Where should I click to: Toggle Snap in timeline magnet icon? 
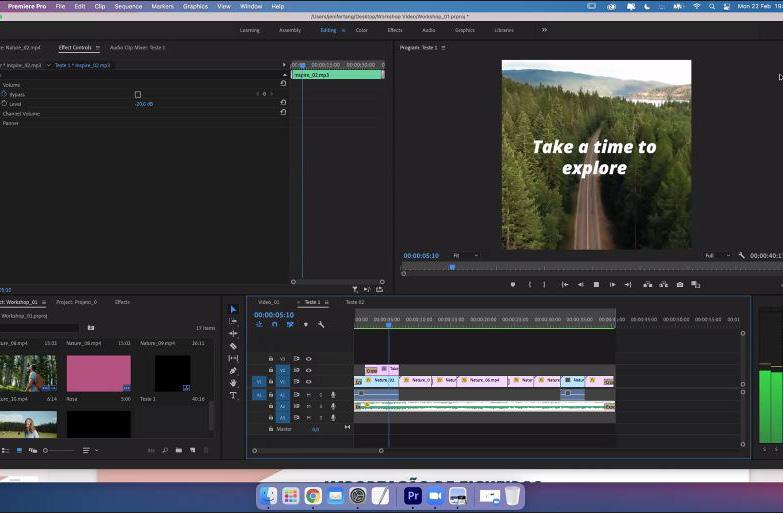(x=275, y=325)
